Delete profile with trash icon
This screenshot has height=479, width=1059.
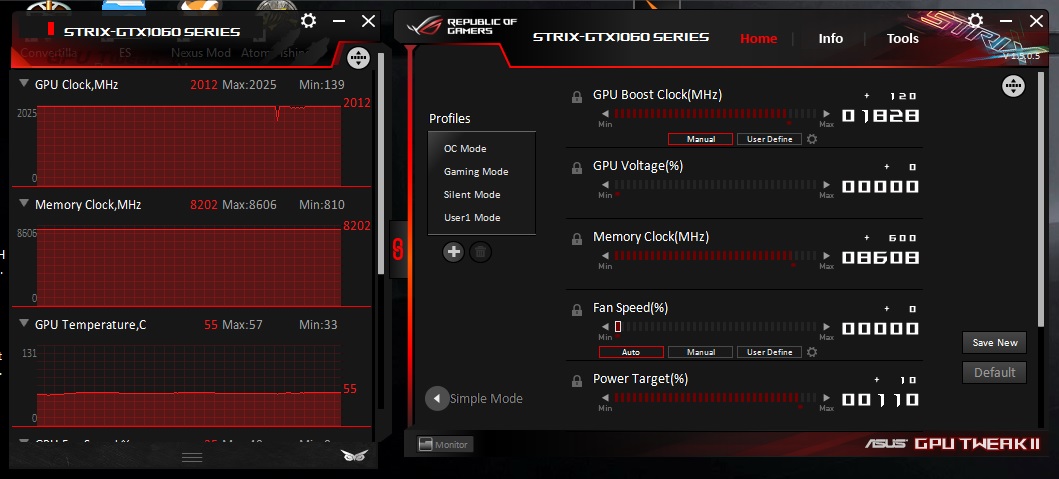pos(480,252)
